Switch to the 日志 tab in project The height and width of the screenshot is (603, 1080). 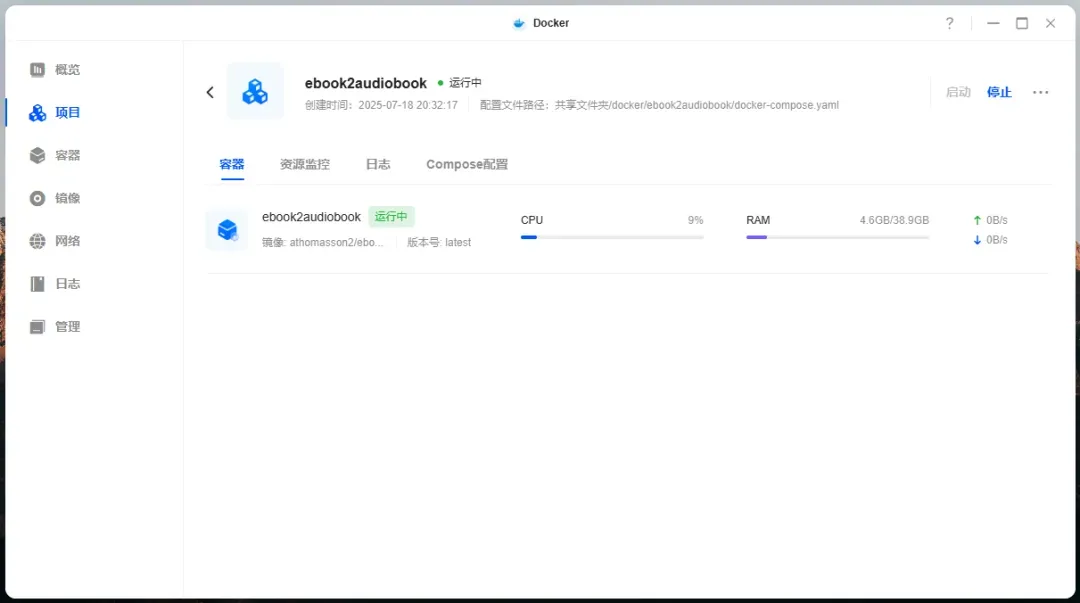click(x=378, y=164)
